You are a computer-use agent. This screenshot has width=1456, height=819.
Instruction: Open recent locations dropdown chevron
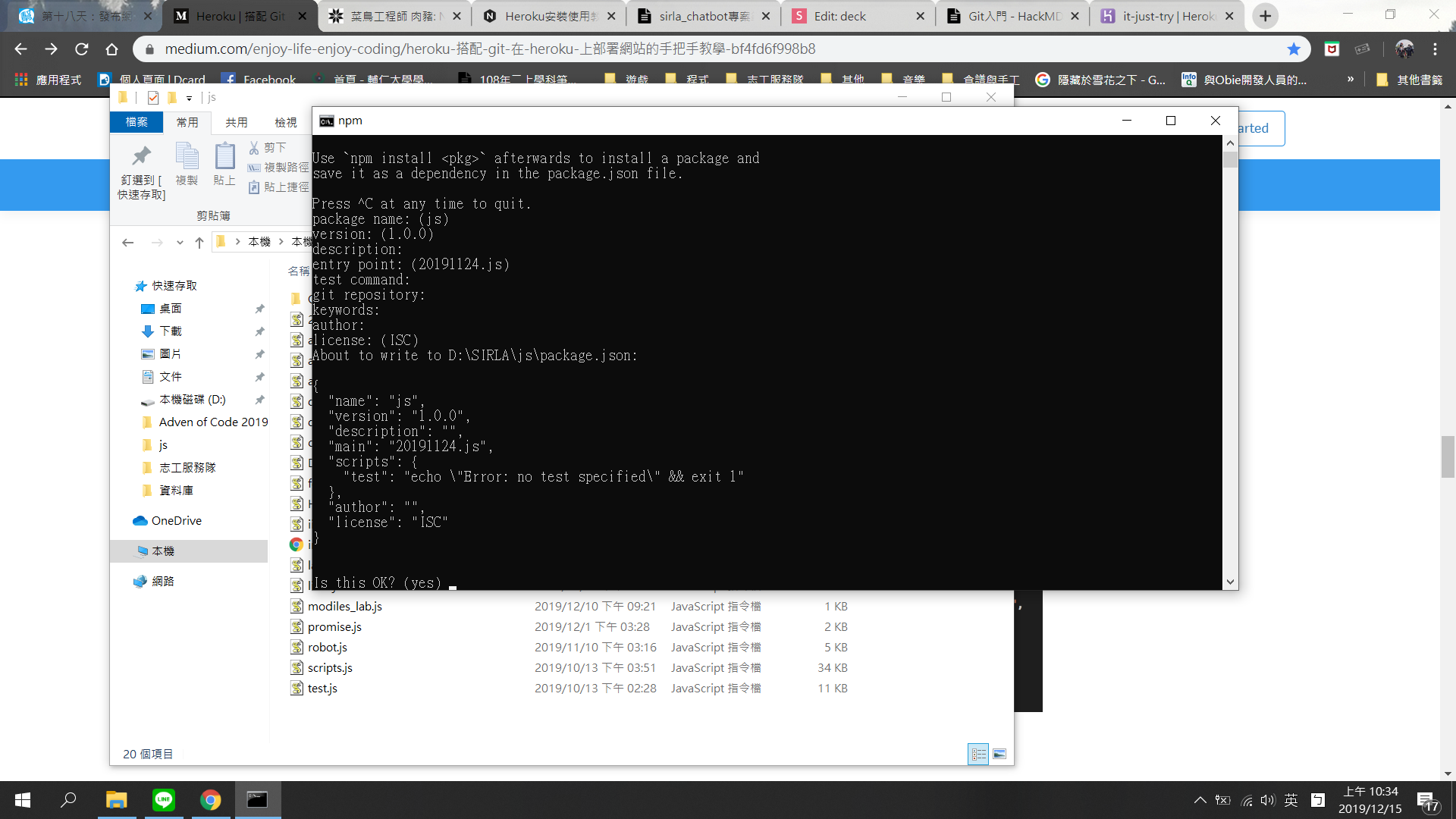click(x=180, y=243)
